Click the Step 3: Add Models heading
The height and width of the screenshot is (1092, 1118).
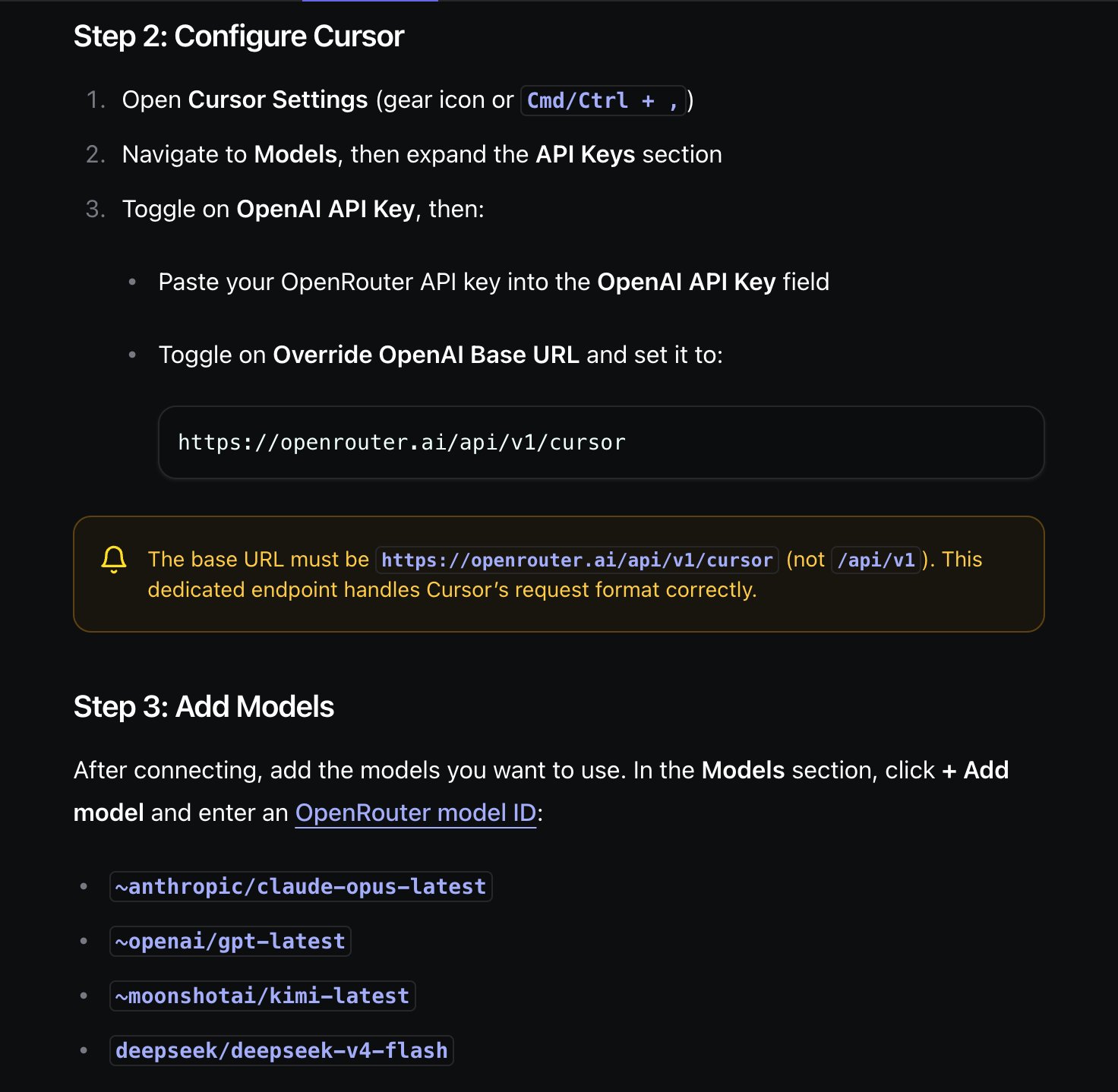click(x=204, y=707)
